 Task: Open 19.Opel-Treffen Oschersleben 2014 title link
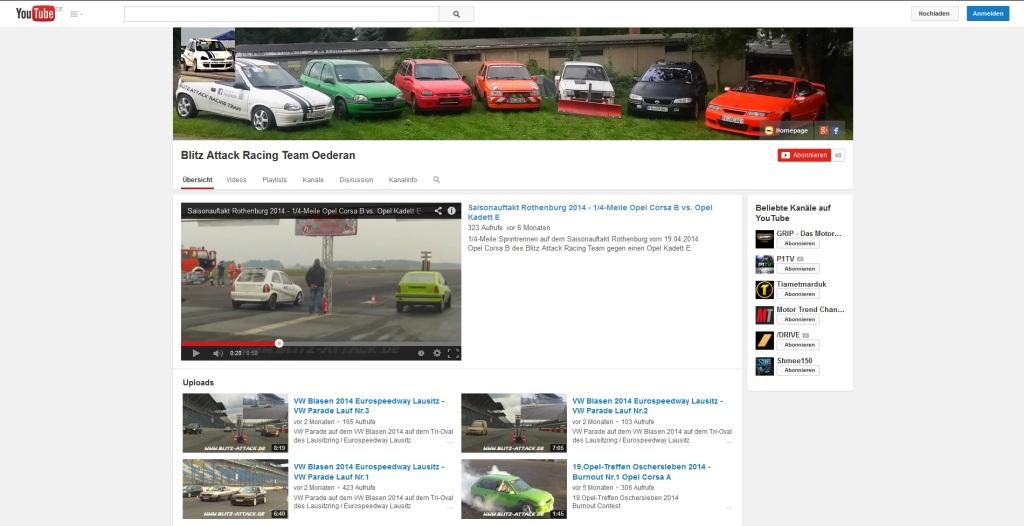point(641,472)
